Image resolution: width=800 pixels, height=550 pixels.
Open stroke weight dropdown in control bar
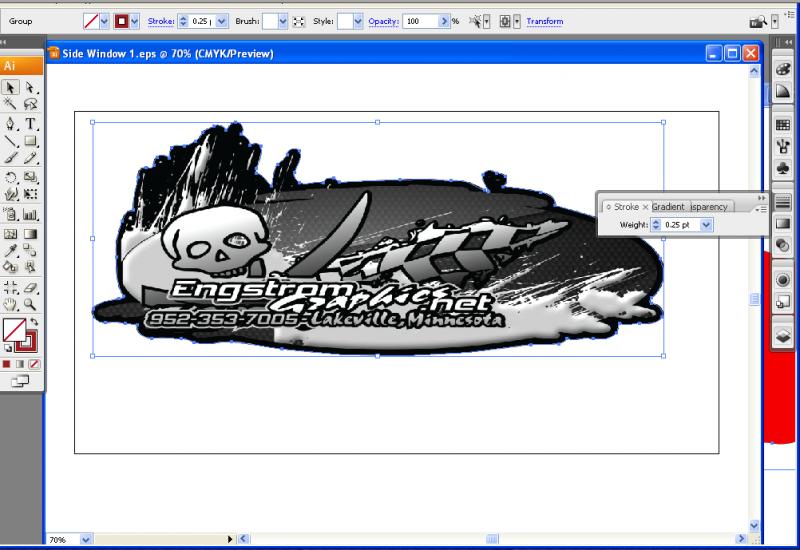pos(222,21)
